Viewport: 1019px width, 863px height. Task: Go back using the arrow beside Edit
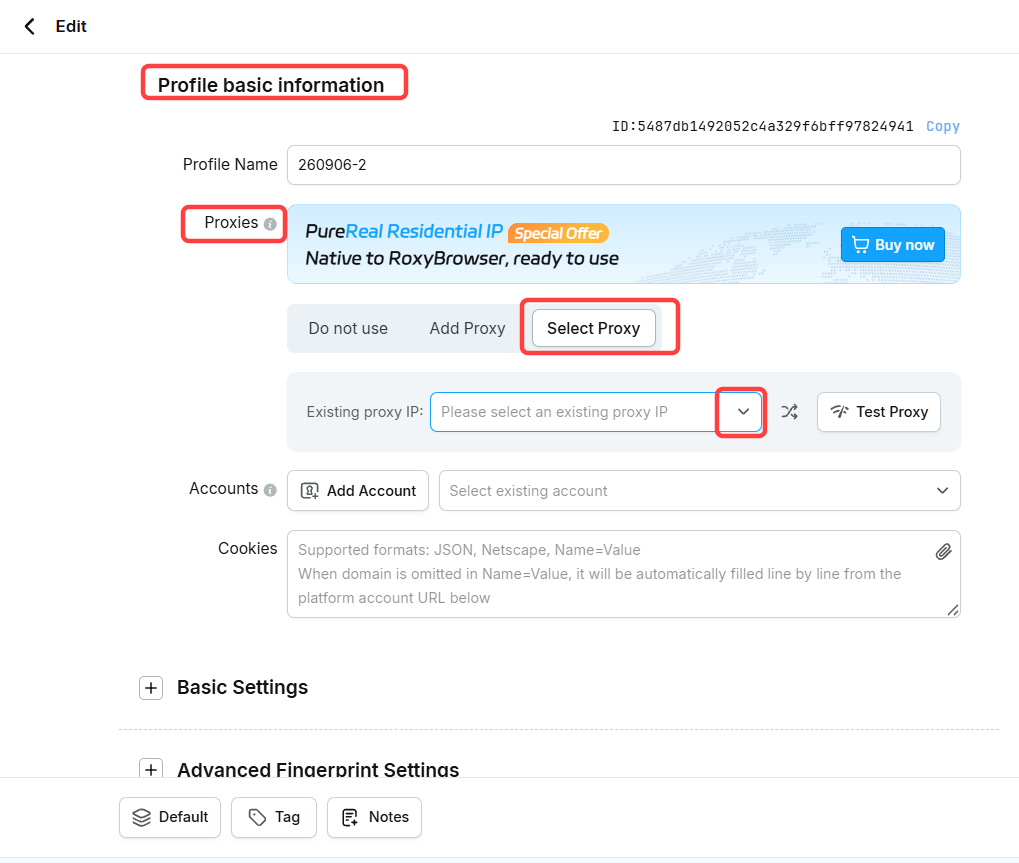29,27
